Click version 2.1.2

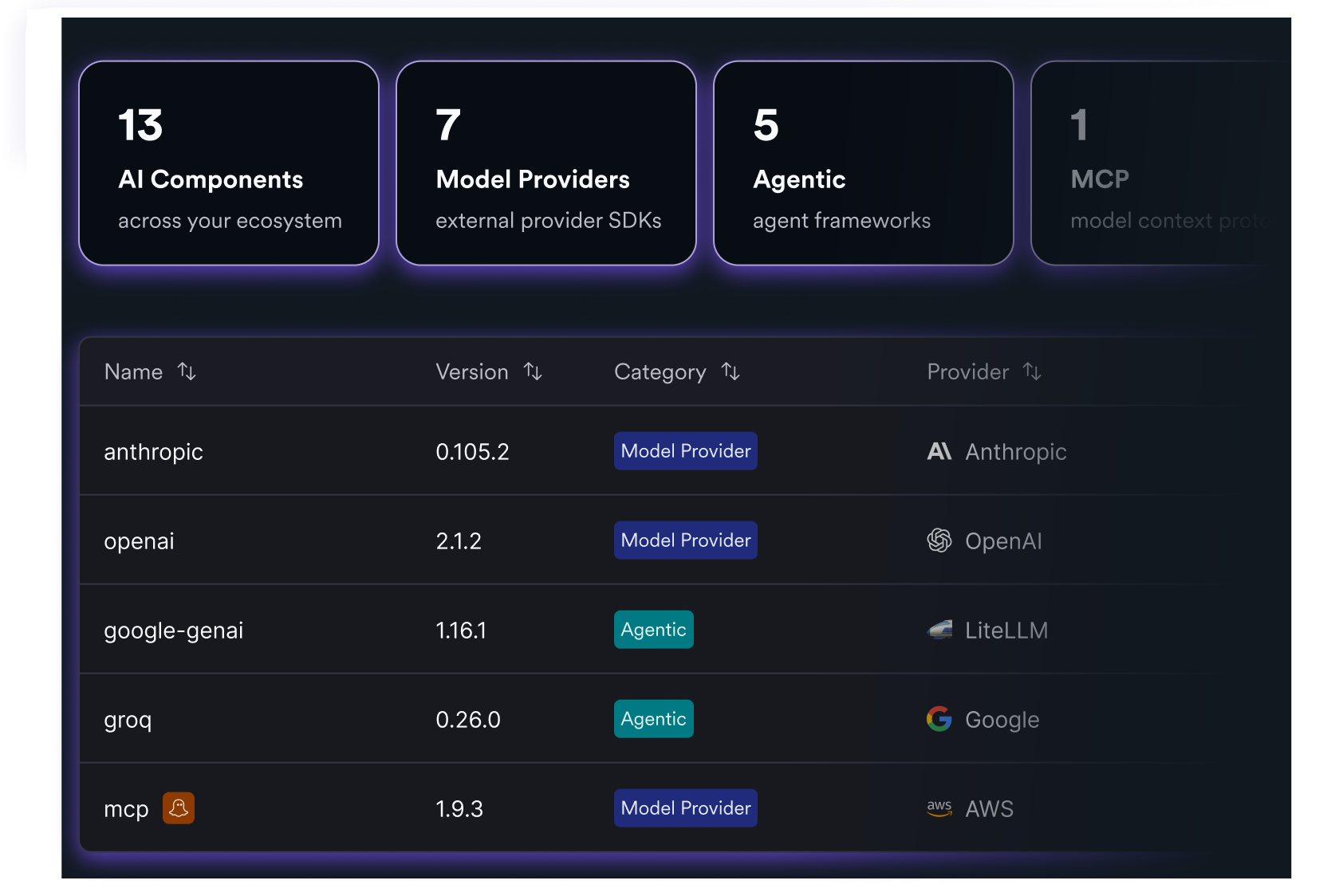(459, 541)
